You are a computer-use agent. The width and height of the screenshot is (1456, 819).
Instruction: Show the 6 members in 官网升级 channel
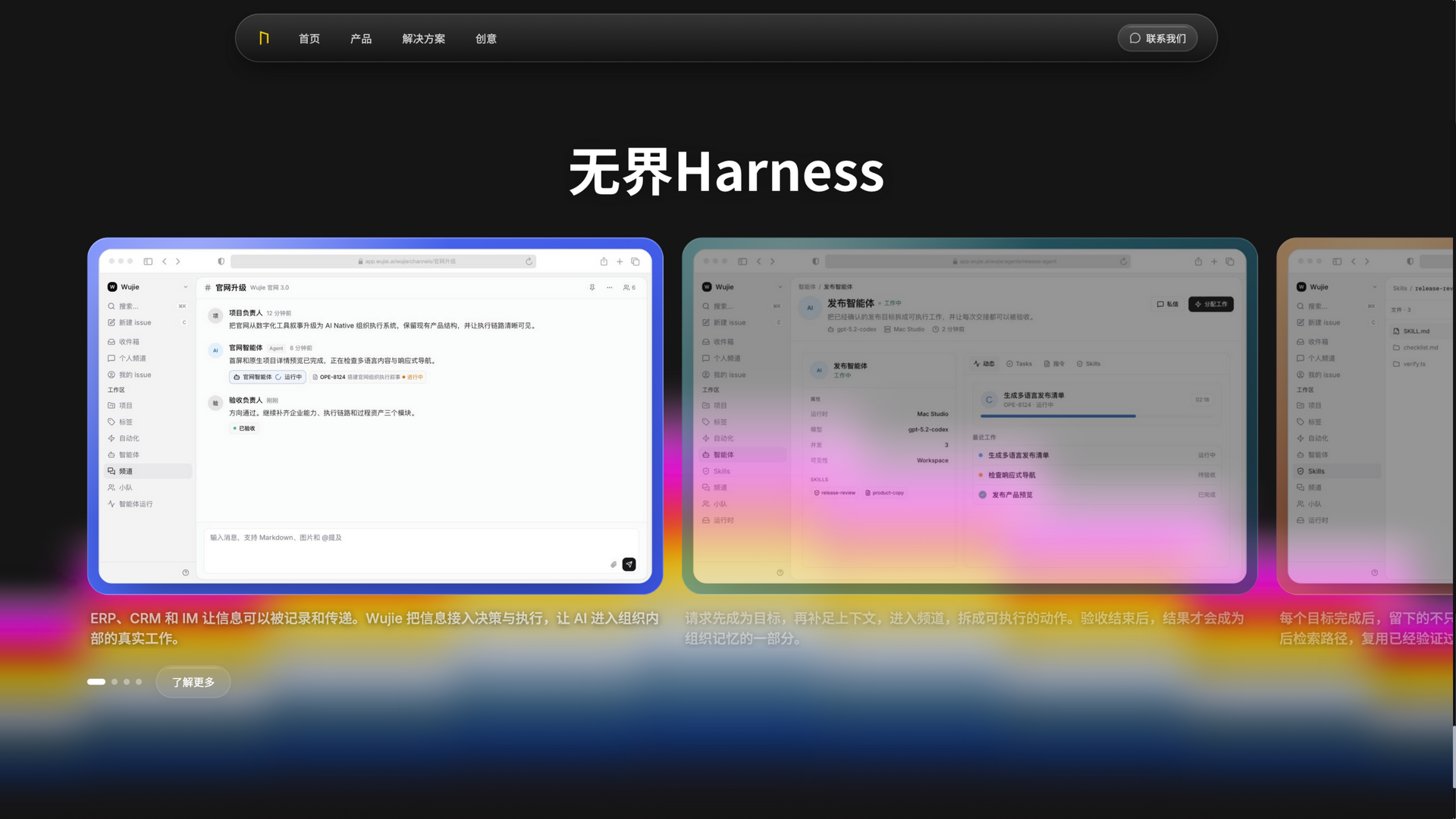click(629, 287)
